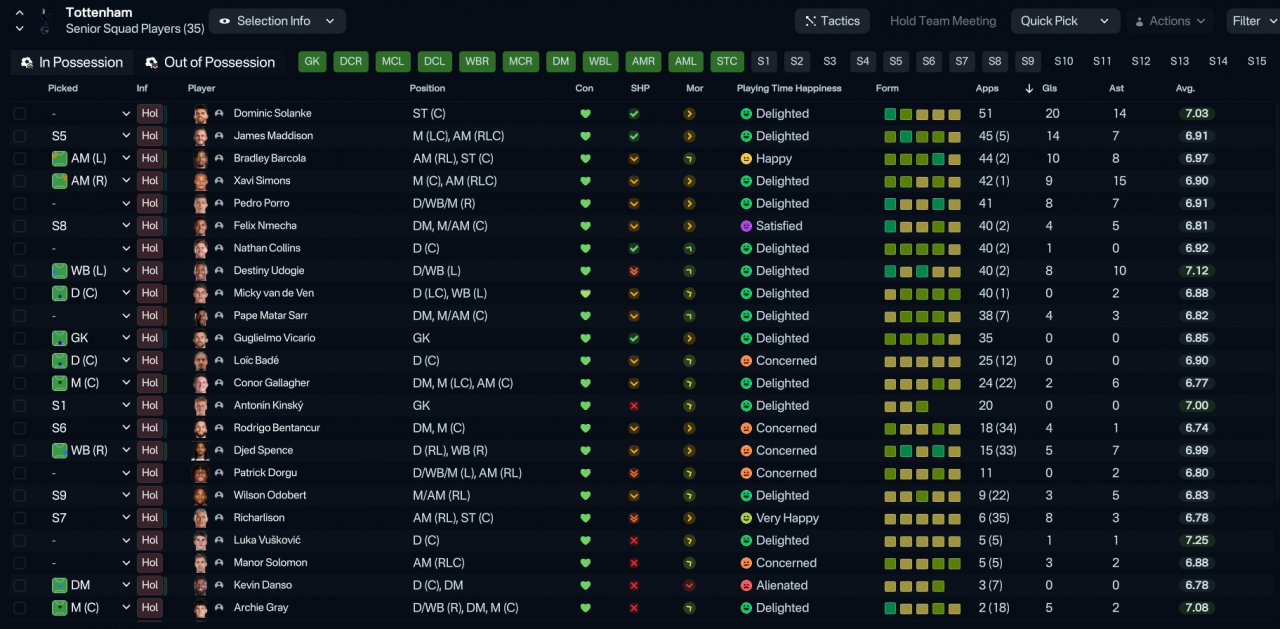Expand the Actions dropdown menu
The image size is (1280, 629).
coord(1169,21)
